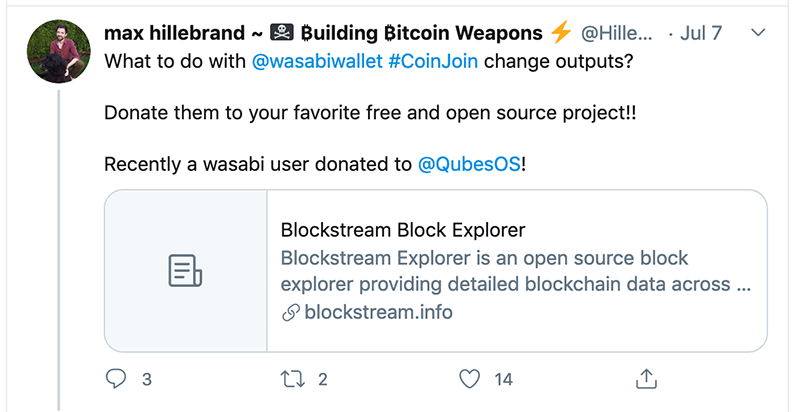Click the retweet count 2
Screen dimensions: 800x412
coord(323,380)
